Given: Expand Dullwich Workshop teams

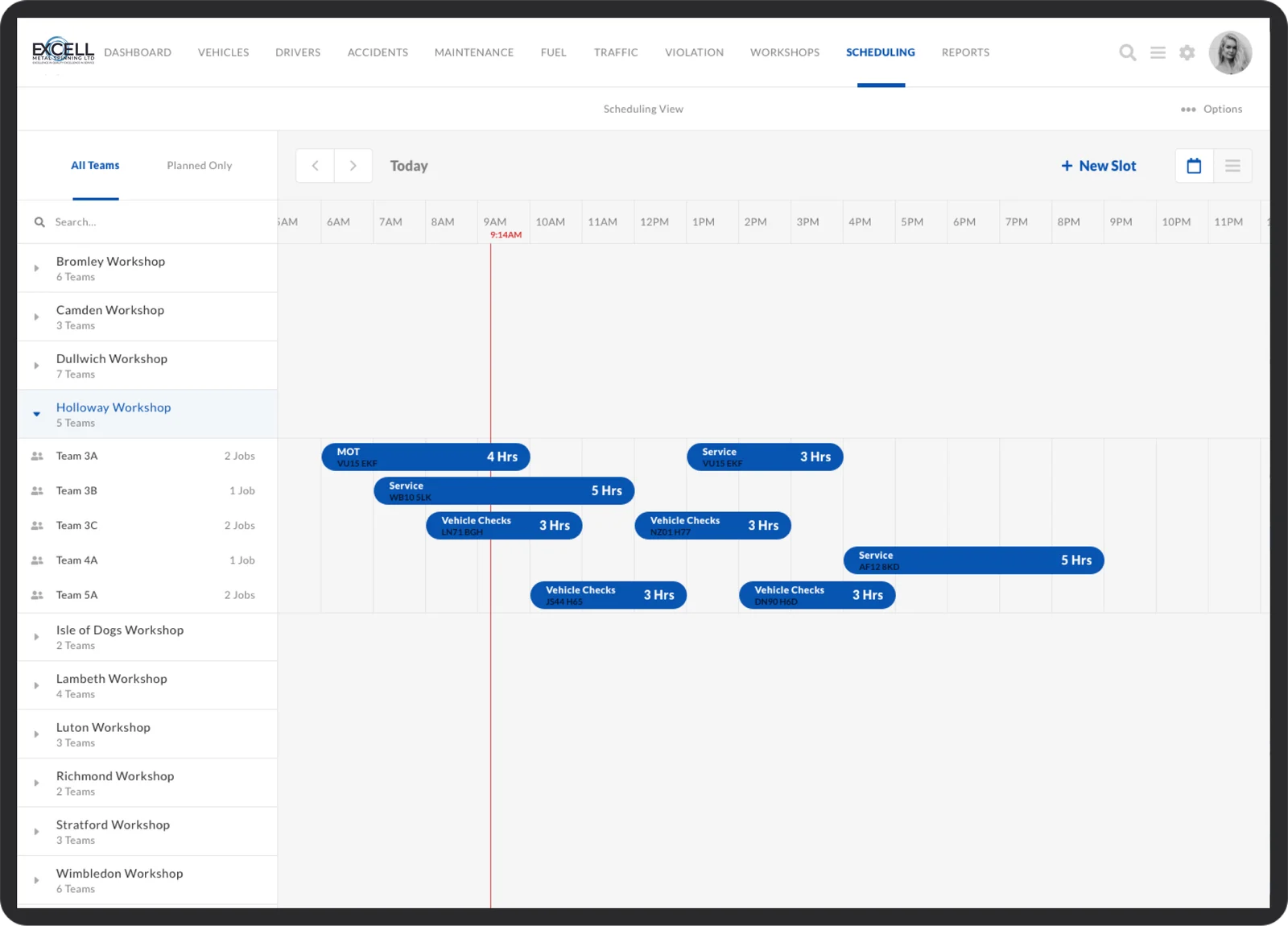Looking at the screenshot, I should click(x=36, y=366).
